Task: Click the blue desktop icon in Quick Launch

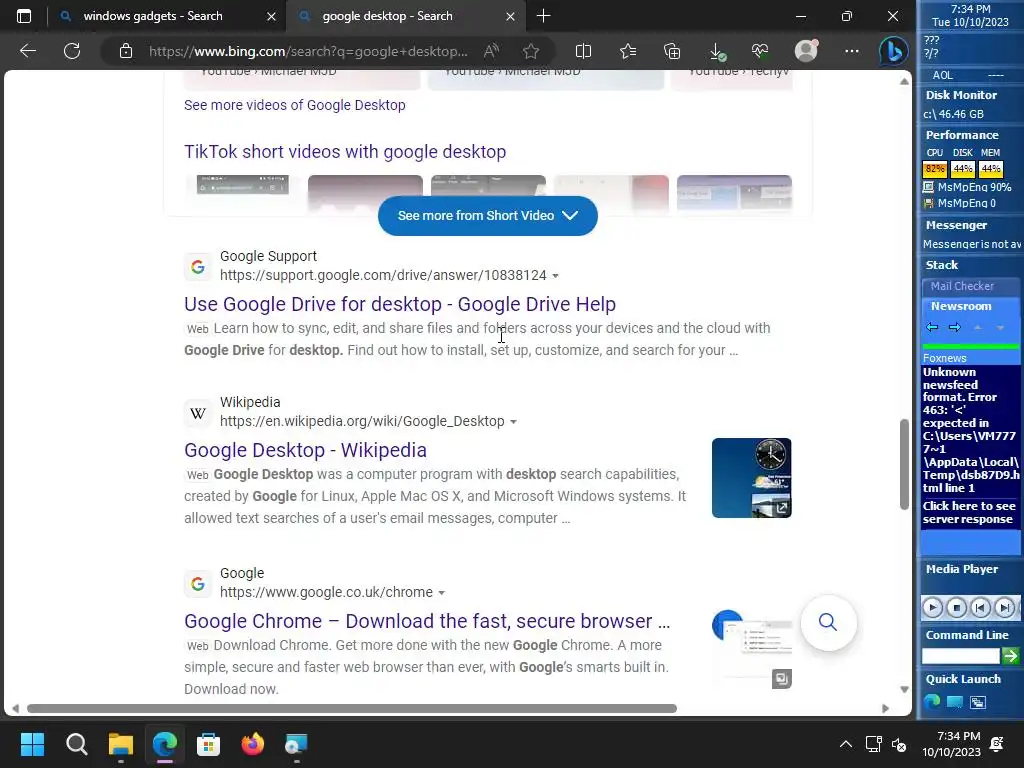Action: (954, 702)
